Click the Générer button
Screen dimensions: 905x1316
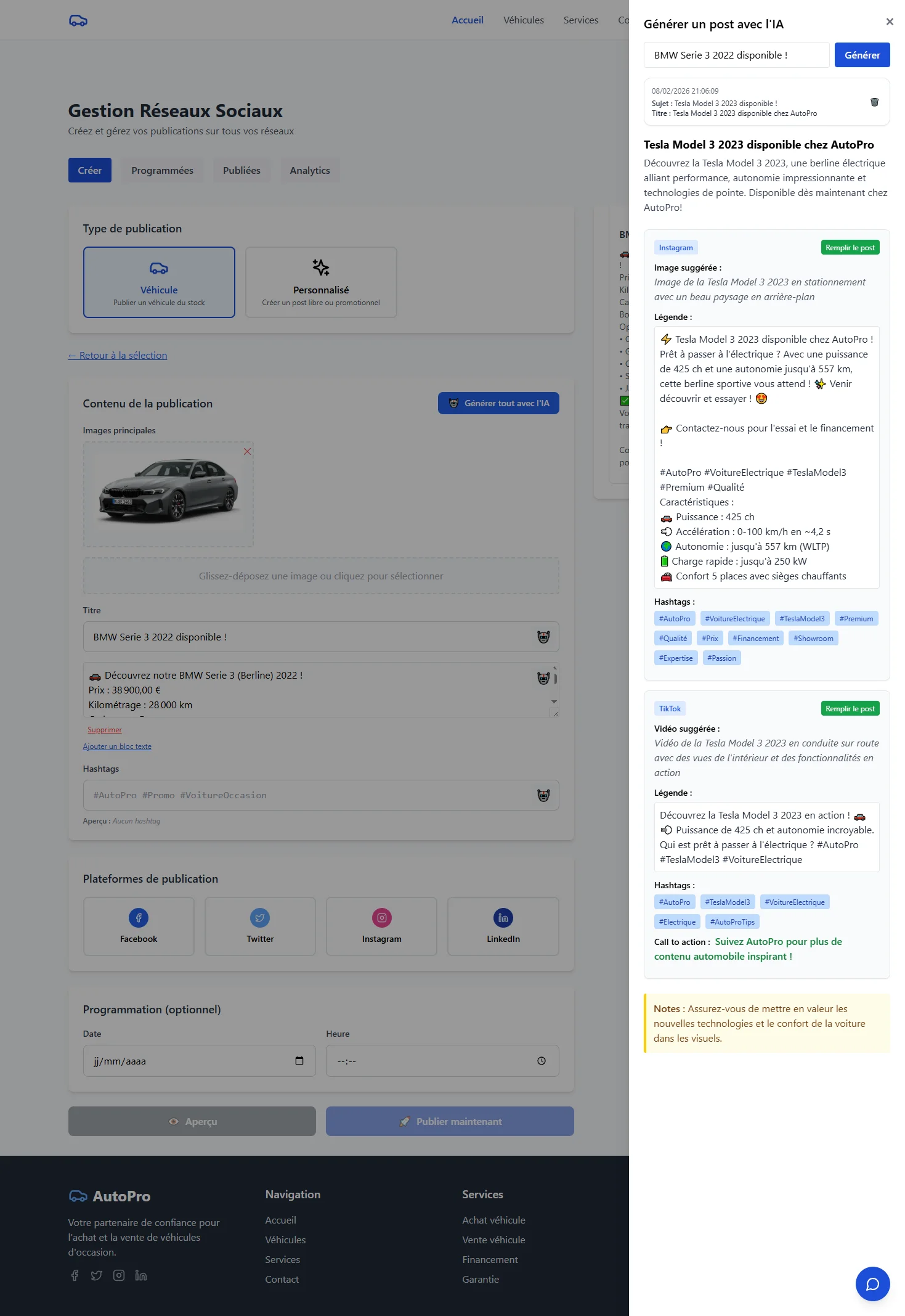tap(862, 55)
